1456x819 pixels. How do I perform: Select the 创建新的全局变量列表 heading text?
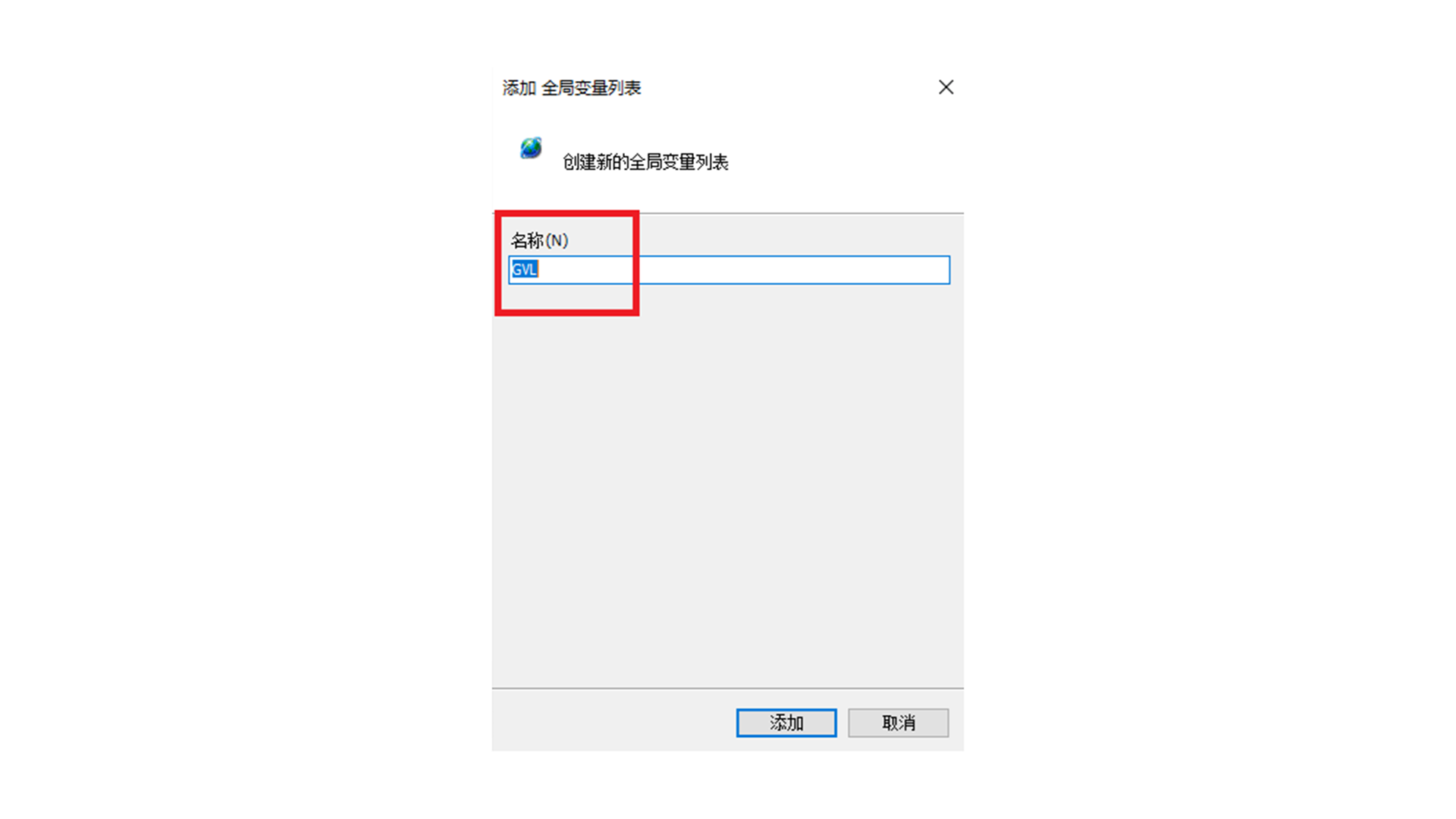645,162
